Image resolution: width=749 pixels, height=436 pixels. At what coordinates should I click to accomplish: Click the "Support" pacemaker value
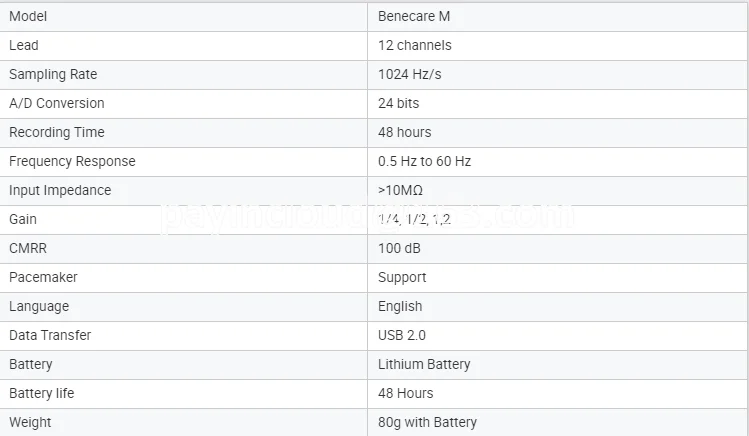click(402, 277)
